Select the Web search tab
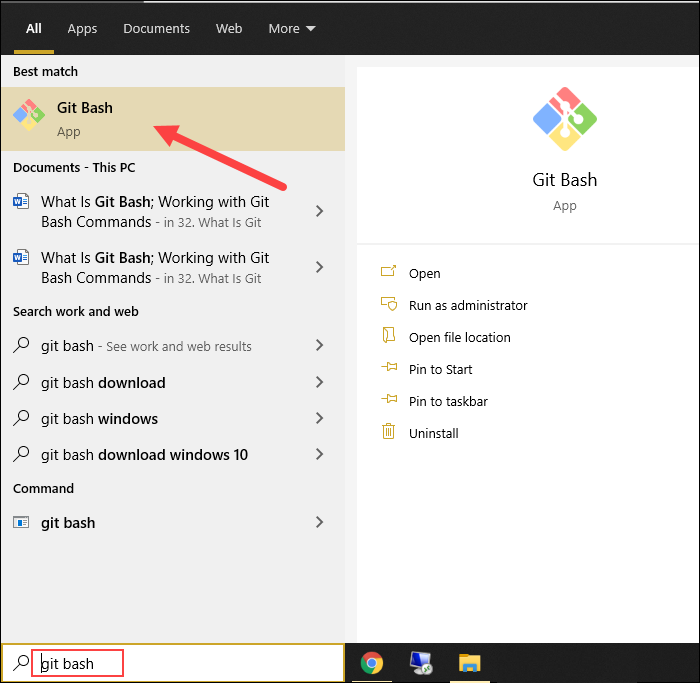Viewport: 700px width, 683px height. [x=229, y=28]
